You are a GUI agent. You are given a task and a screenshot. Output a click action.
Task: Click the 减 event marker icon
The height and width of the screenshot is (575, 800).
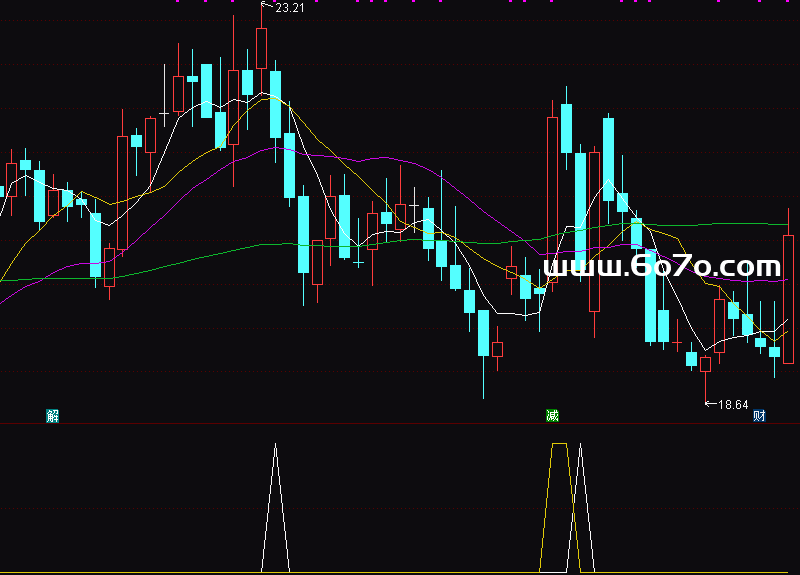coord(552,416)
